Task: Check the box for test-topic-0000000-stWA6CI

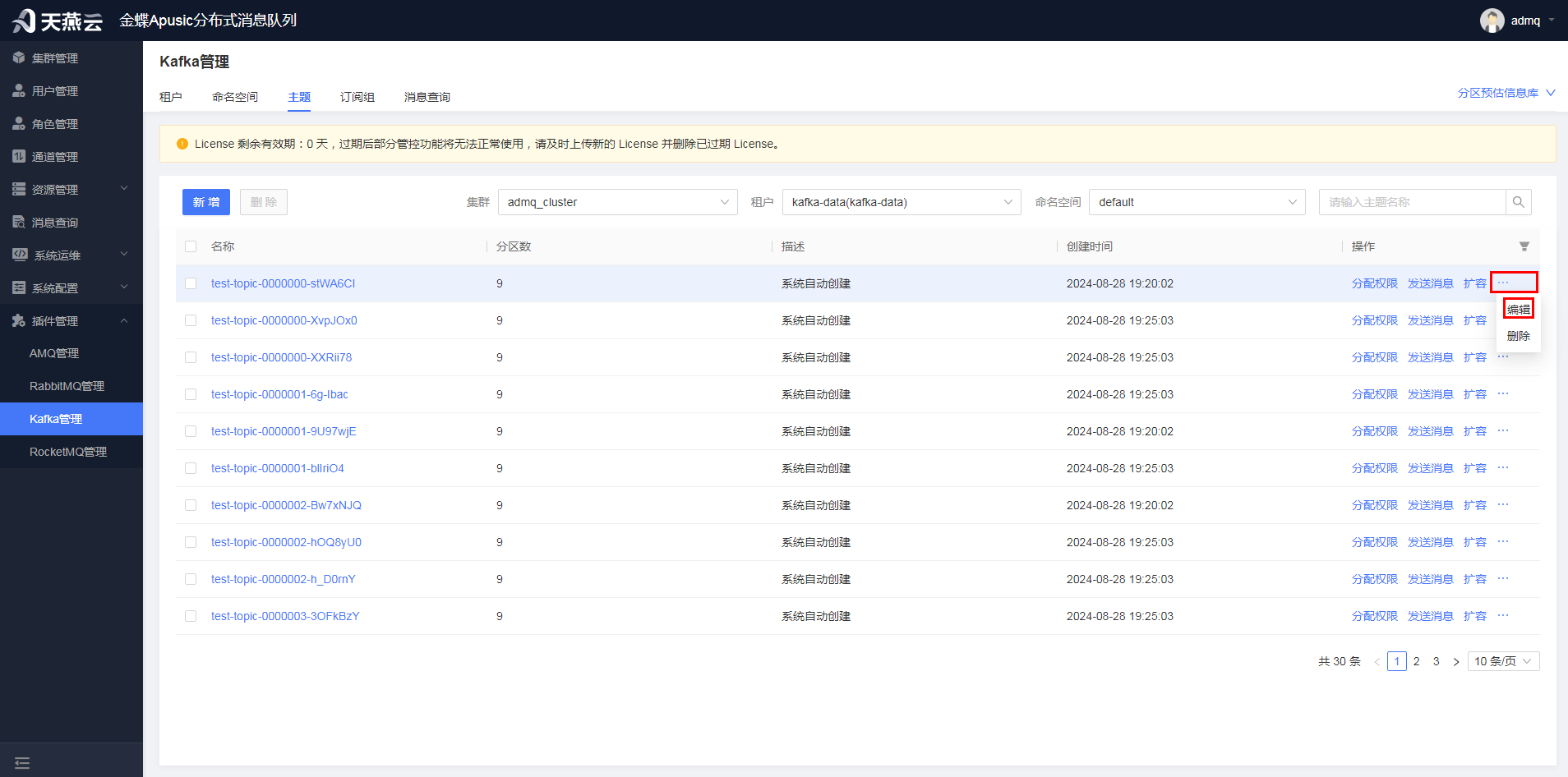Action: coord(191,283)
